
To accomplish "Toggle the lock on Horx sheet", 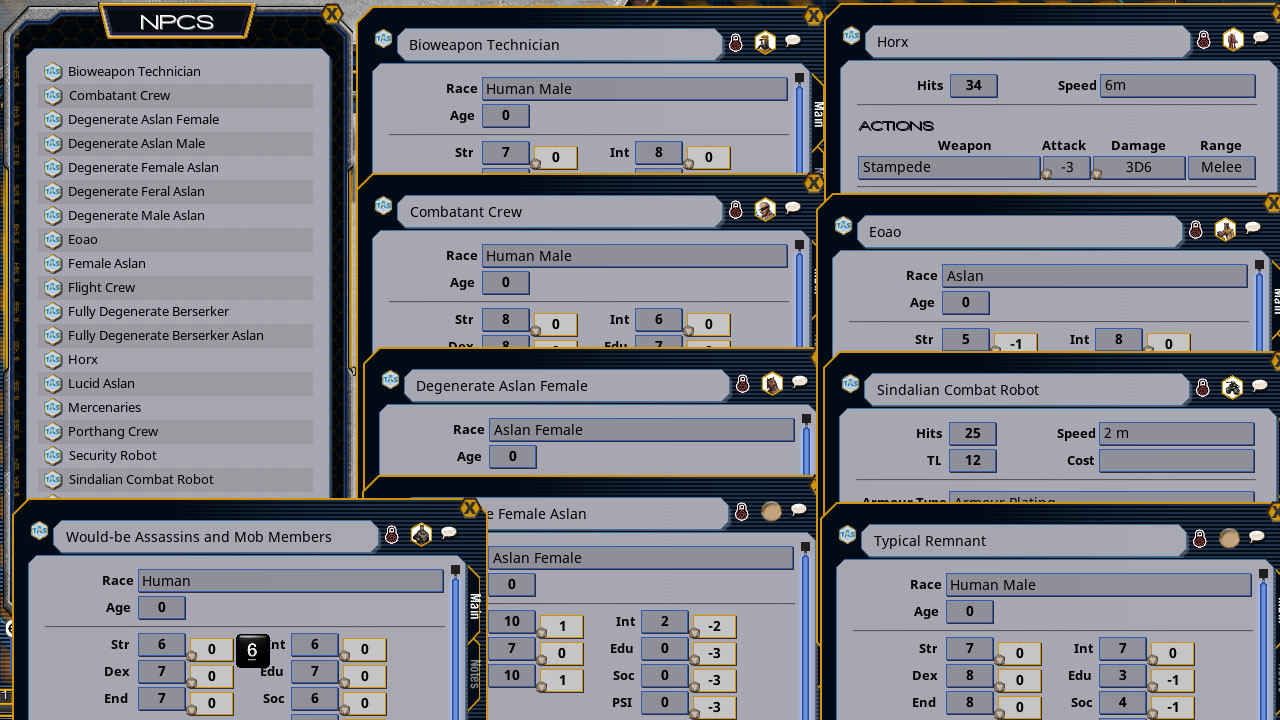I will point(1204,40).
